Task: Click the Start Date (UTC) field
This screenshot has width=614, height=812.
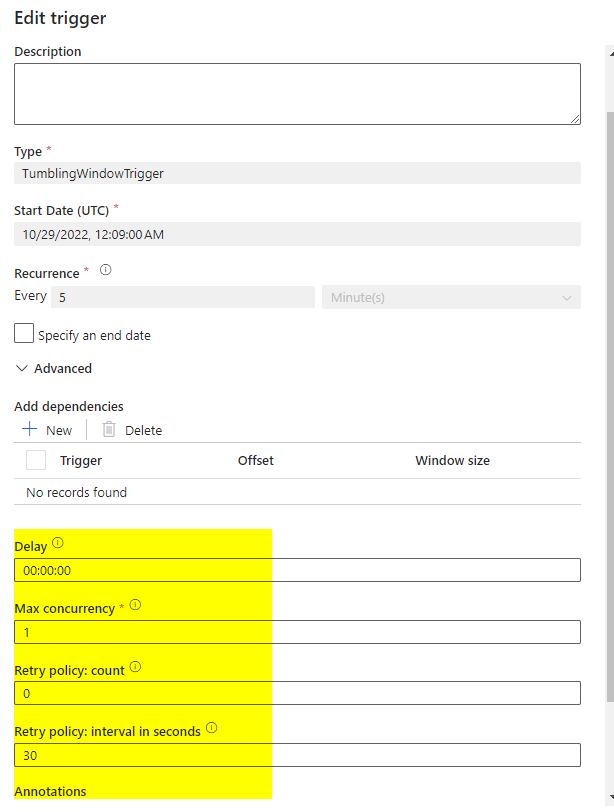Action: 297,234
